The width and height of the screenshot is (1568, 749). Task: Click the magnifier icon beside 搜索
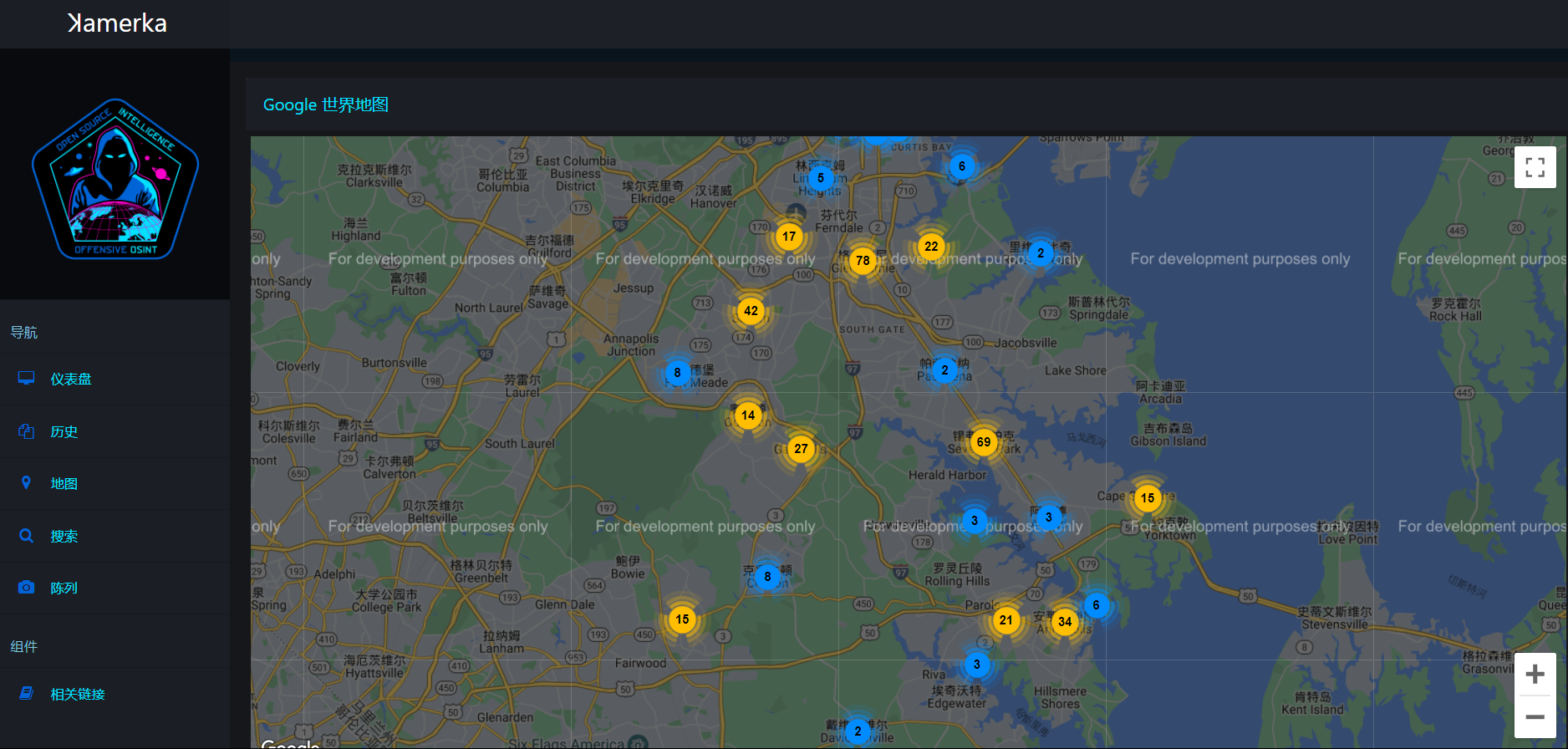coord(27,536)
